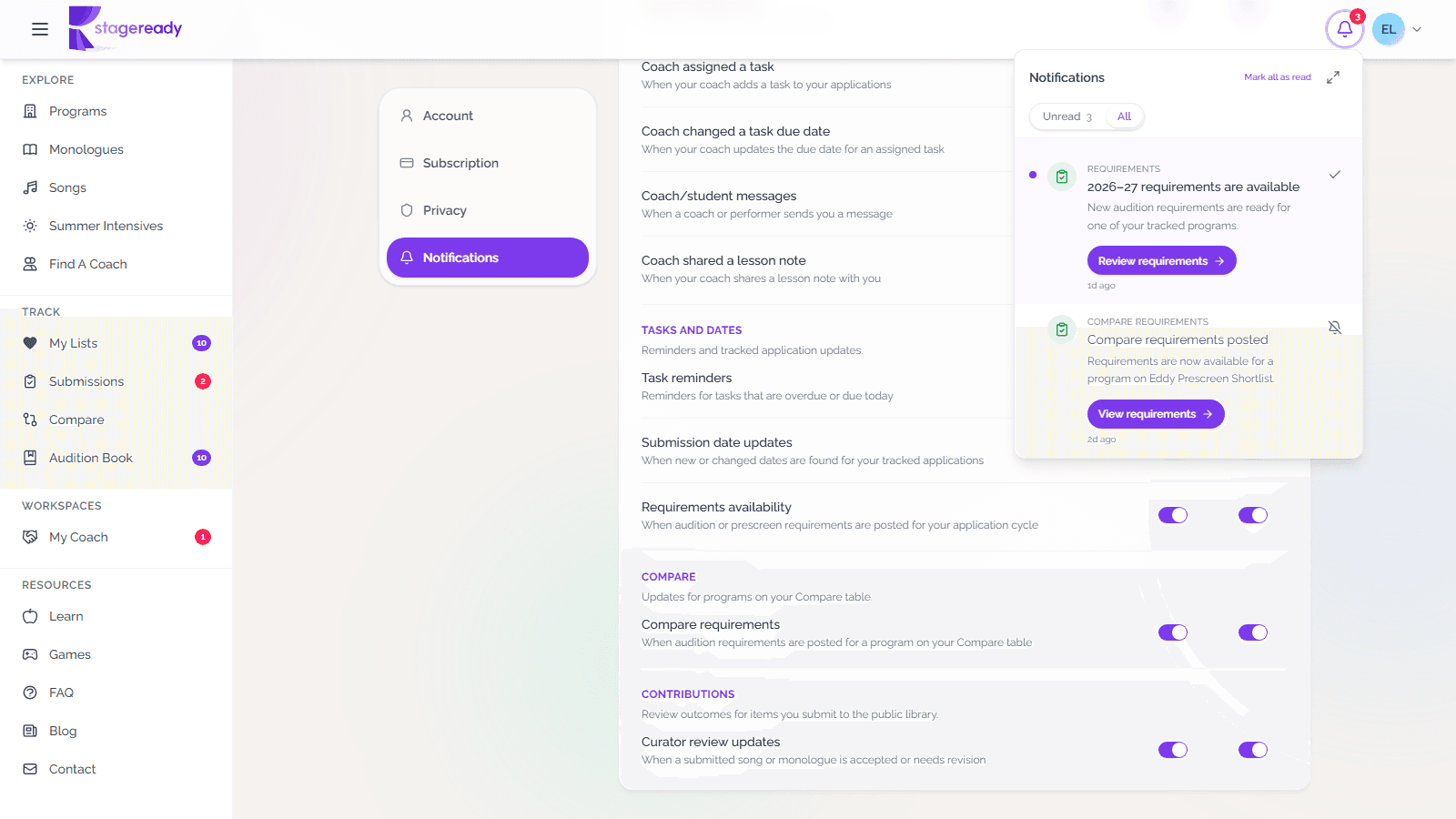
Task: Click Review requirements button
Action: [x=1161, y=261]
